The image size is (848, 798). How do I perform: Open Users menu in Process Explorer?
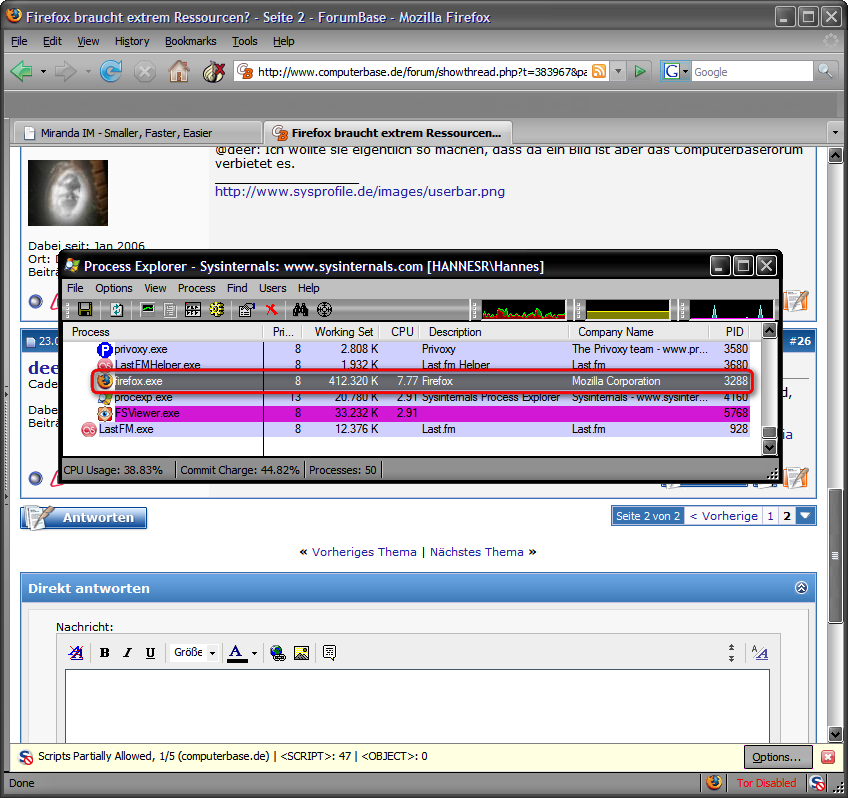(273, 288)
